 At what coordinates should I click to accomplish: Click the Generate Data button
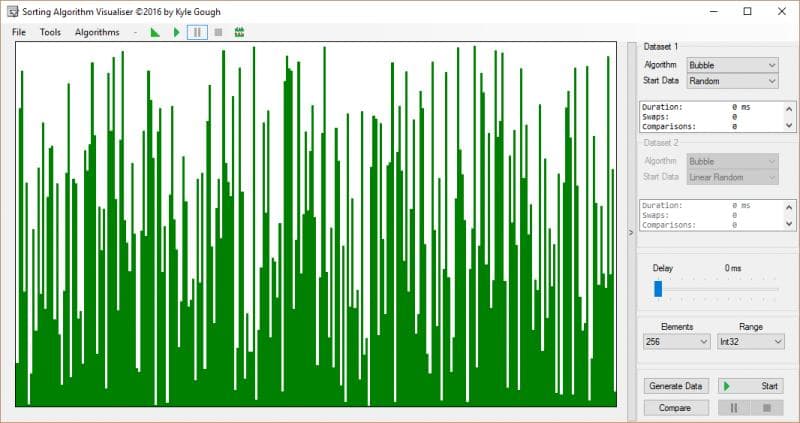pos(675,386)
